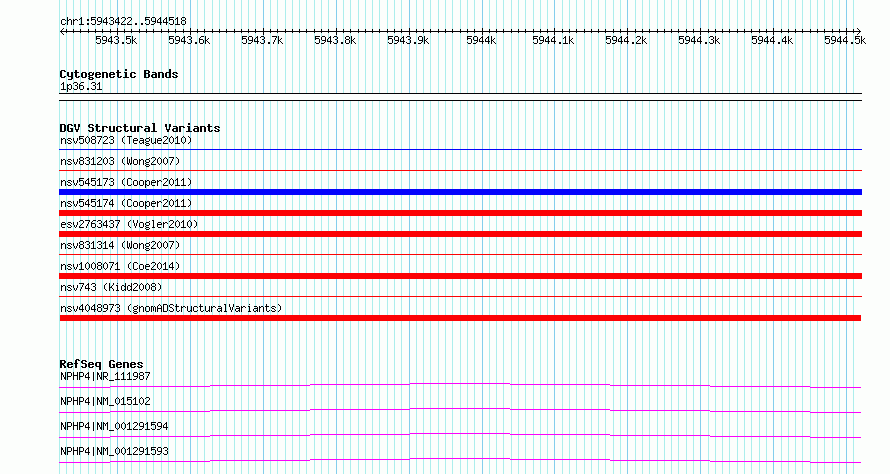Click the 5944.4k ruler tick label
The height and width of the screenshot is (474, 890).
coord(772,40)
